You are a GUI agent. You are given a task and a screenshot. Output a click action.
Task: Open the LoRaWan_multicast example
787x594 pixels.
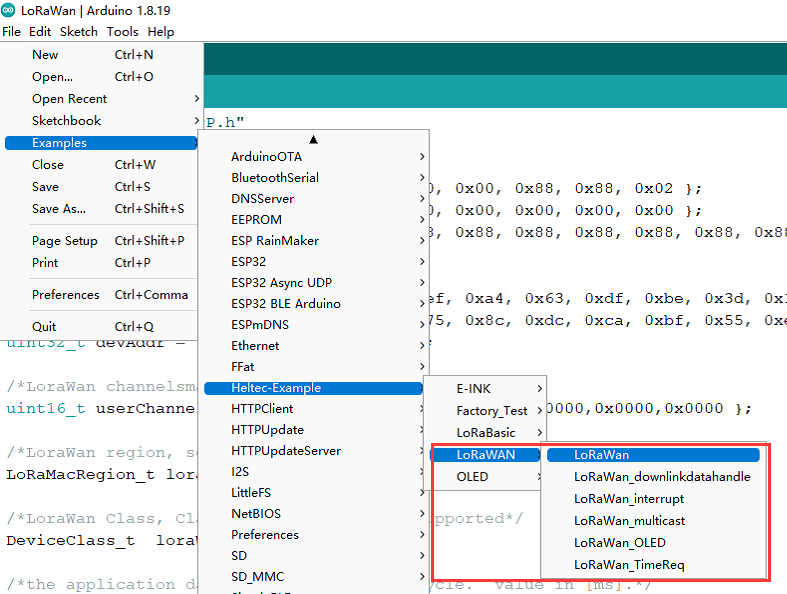pos(629,521)
